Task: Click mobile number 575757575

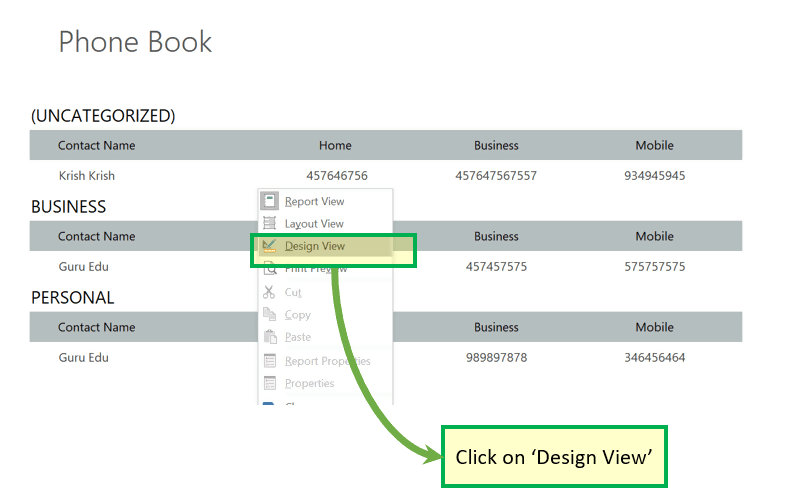Action: tap(654, 267)
